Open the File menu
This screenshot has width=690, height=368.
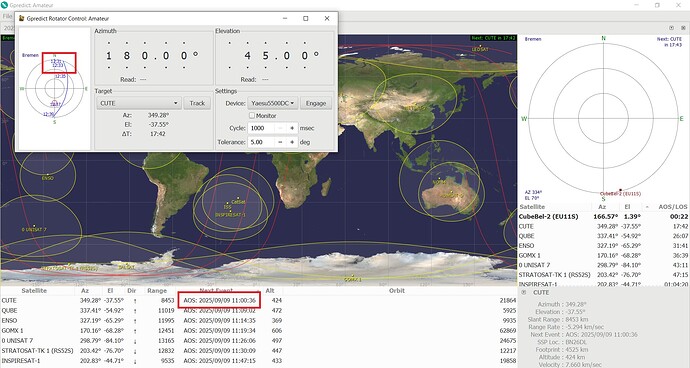7,16
